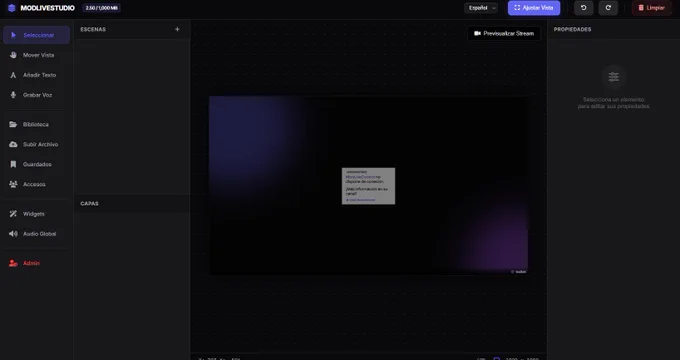
Task: Add a new scene with plus icon
Action: [177, 29]
